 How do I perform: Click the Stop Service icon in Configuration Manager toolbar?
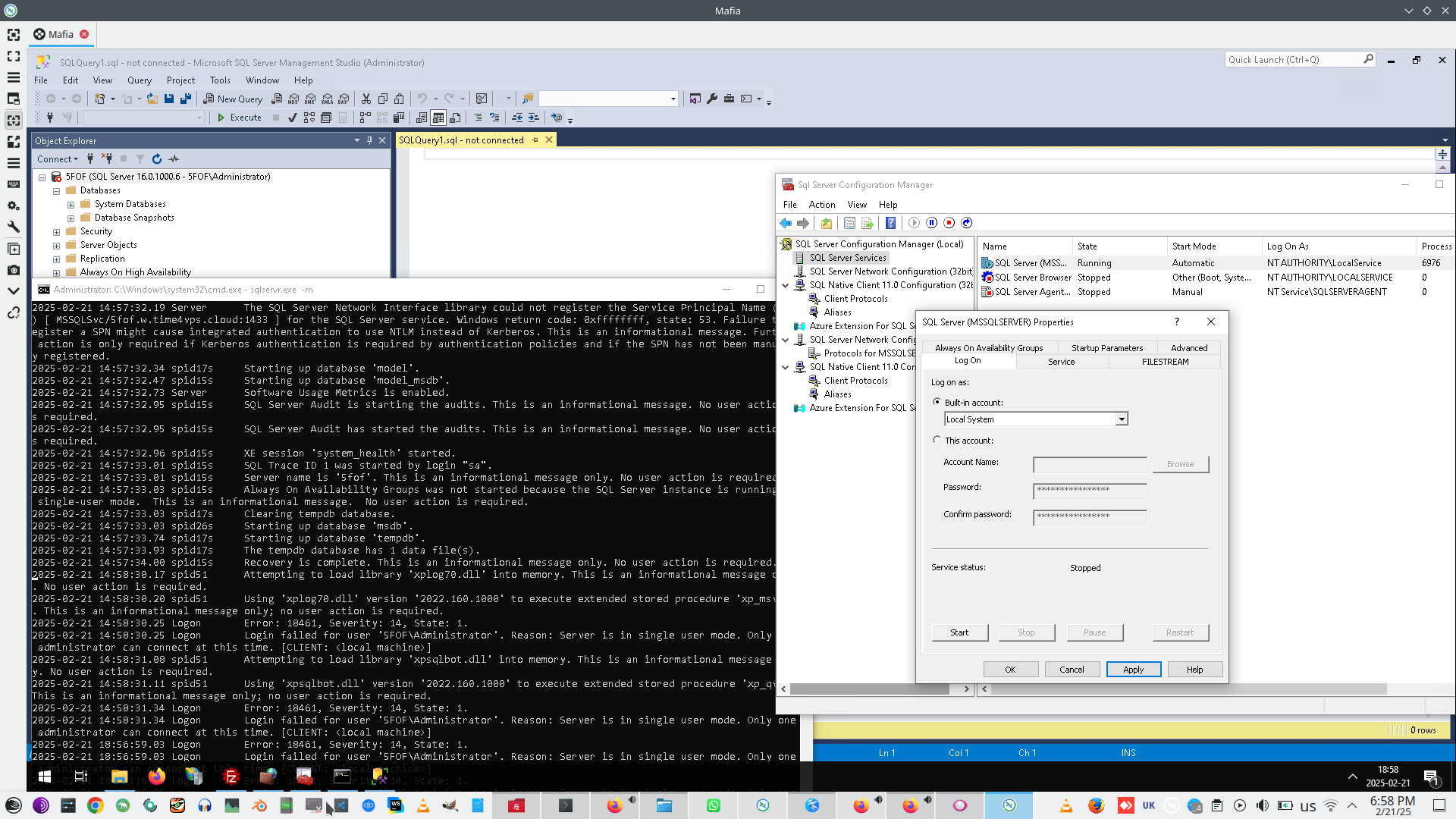[x=949, y=223]
